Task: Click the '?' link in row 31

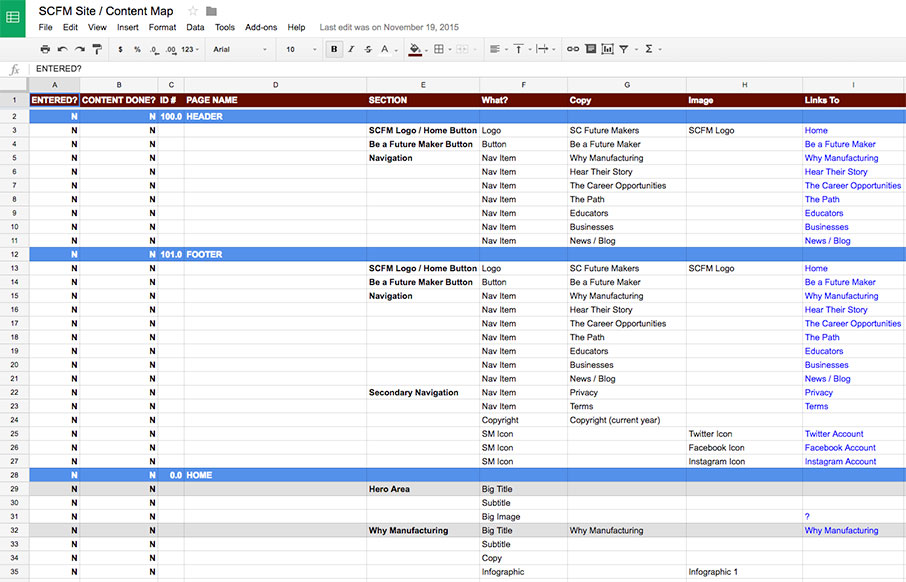Action: (x=807, y=517)
